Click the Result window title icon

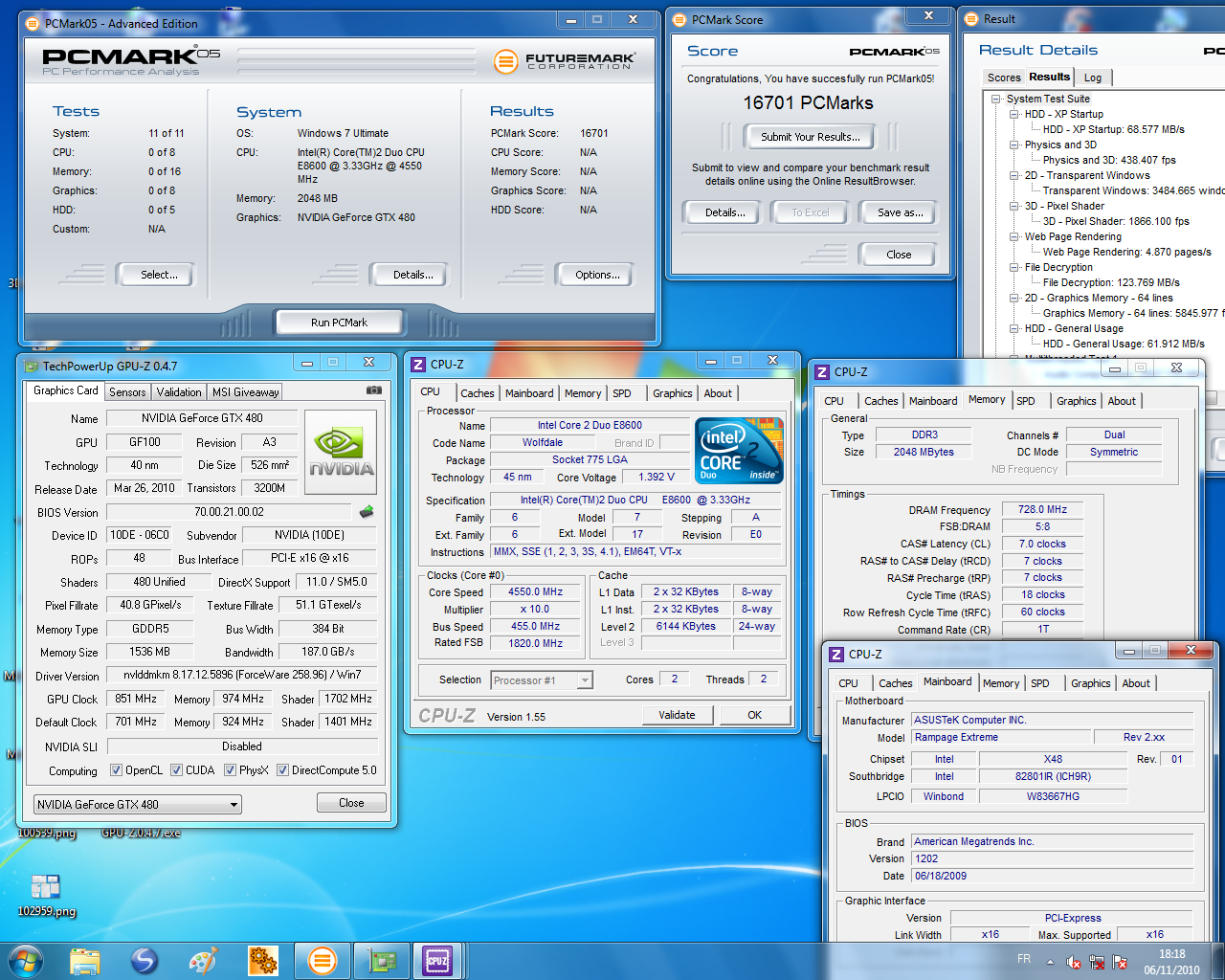click(x=971, y=18)
